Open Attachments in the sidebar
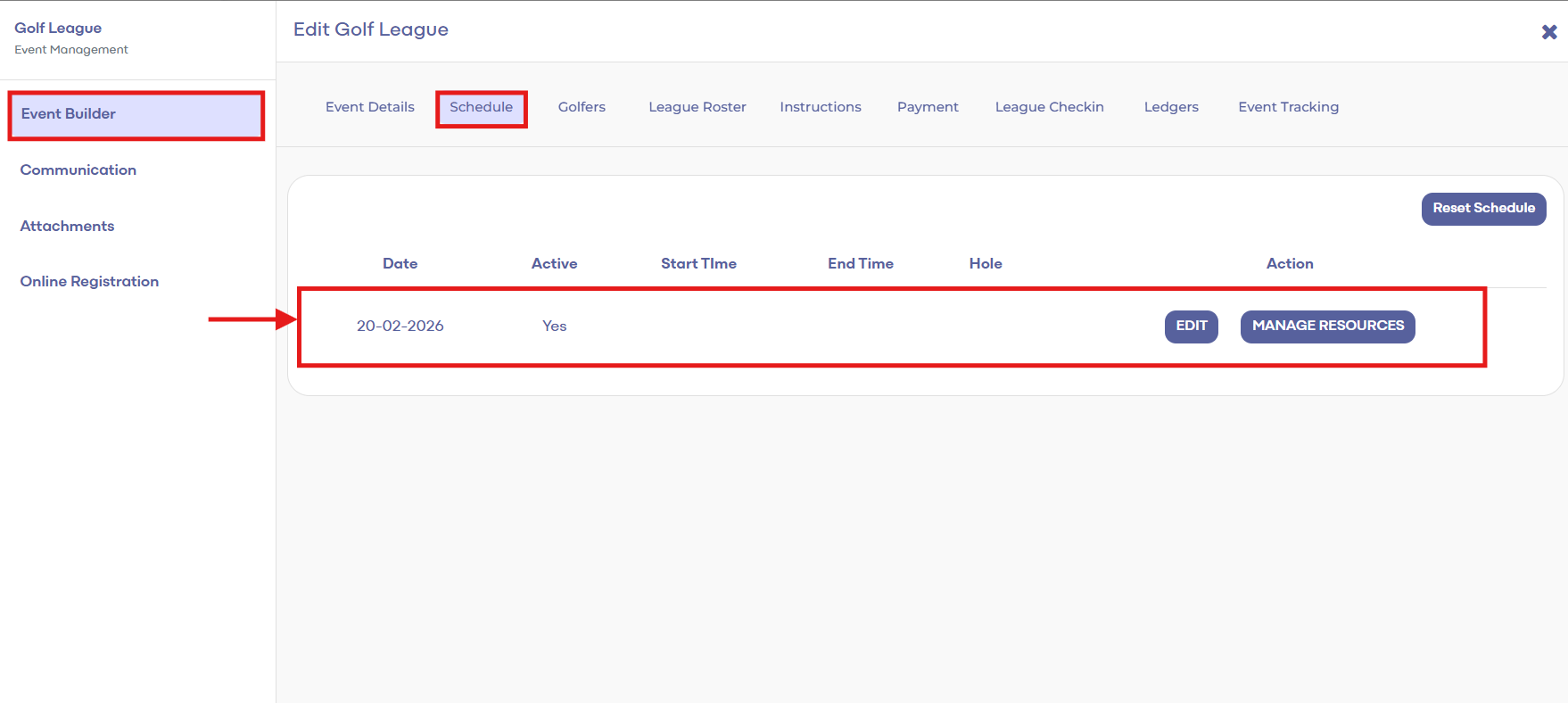The height and width of the screenshot is (703, 1568). 68,227
